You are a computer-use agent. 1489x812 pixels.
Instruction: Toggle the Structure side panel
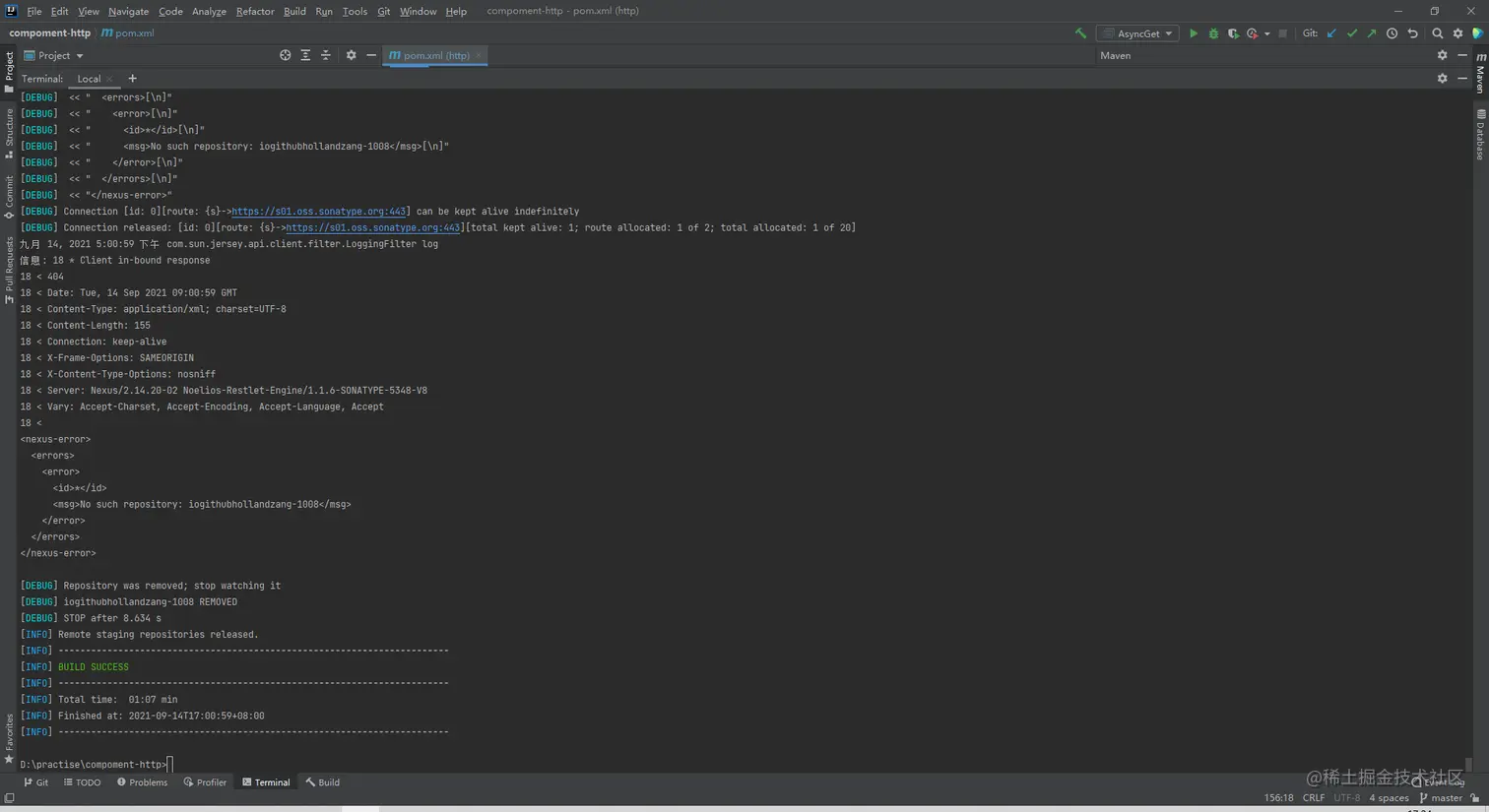9,134
